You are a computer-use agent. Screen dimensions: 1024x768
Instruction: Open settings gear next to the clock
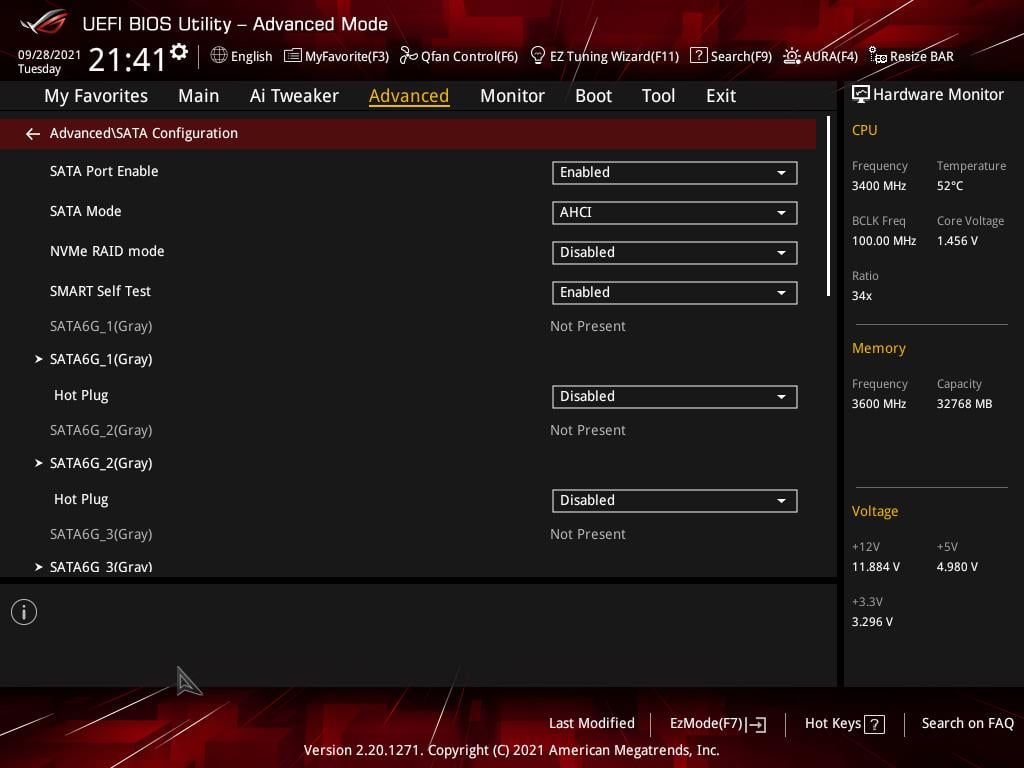179,52
